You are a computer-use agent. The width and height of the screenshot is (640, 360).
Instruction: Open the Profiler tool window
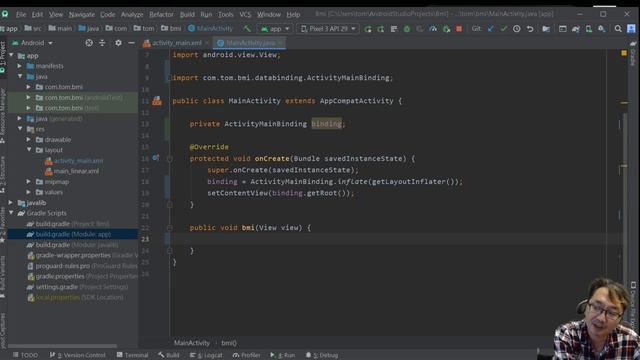[x=247, y=355]
